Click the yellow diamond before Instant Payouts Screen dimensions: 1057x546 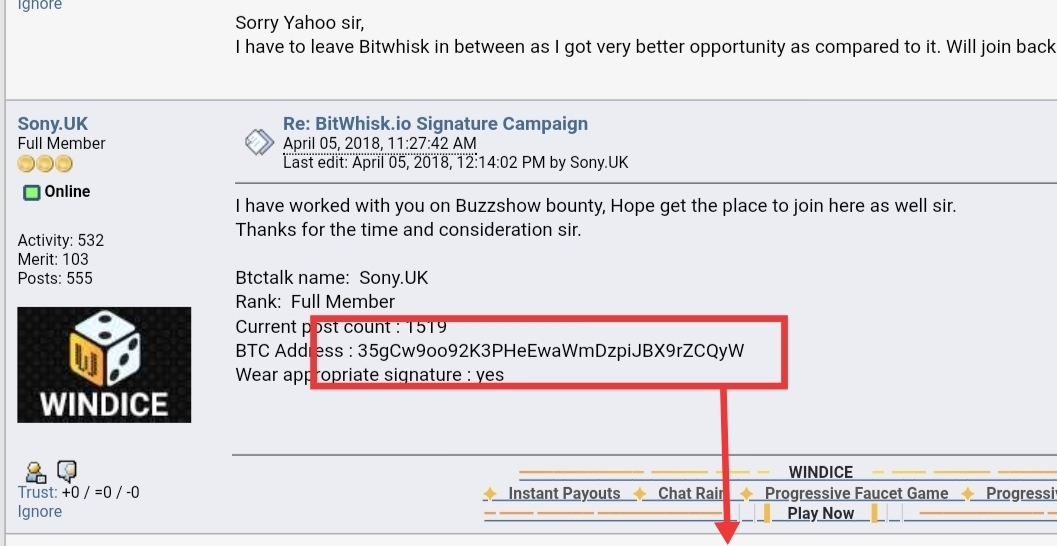click(490, 494)
